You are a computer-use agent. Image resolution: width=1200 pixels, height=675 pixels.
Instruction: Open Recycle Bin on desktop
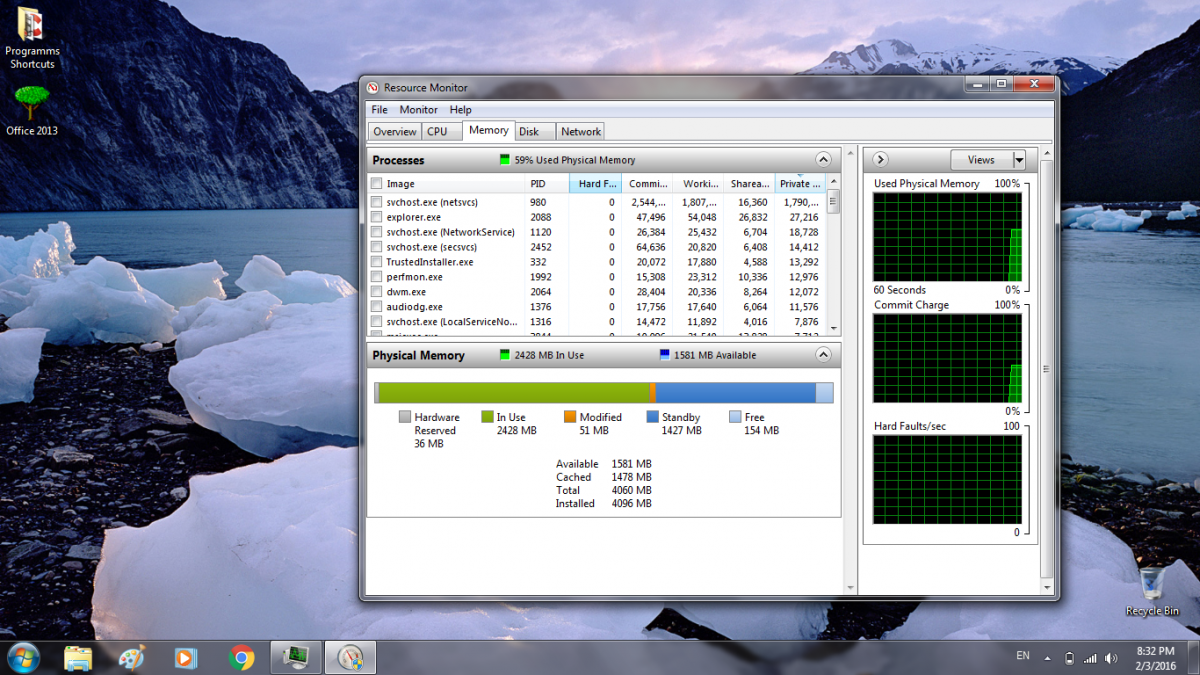(x=1152, y=584)
